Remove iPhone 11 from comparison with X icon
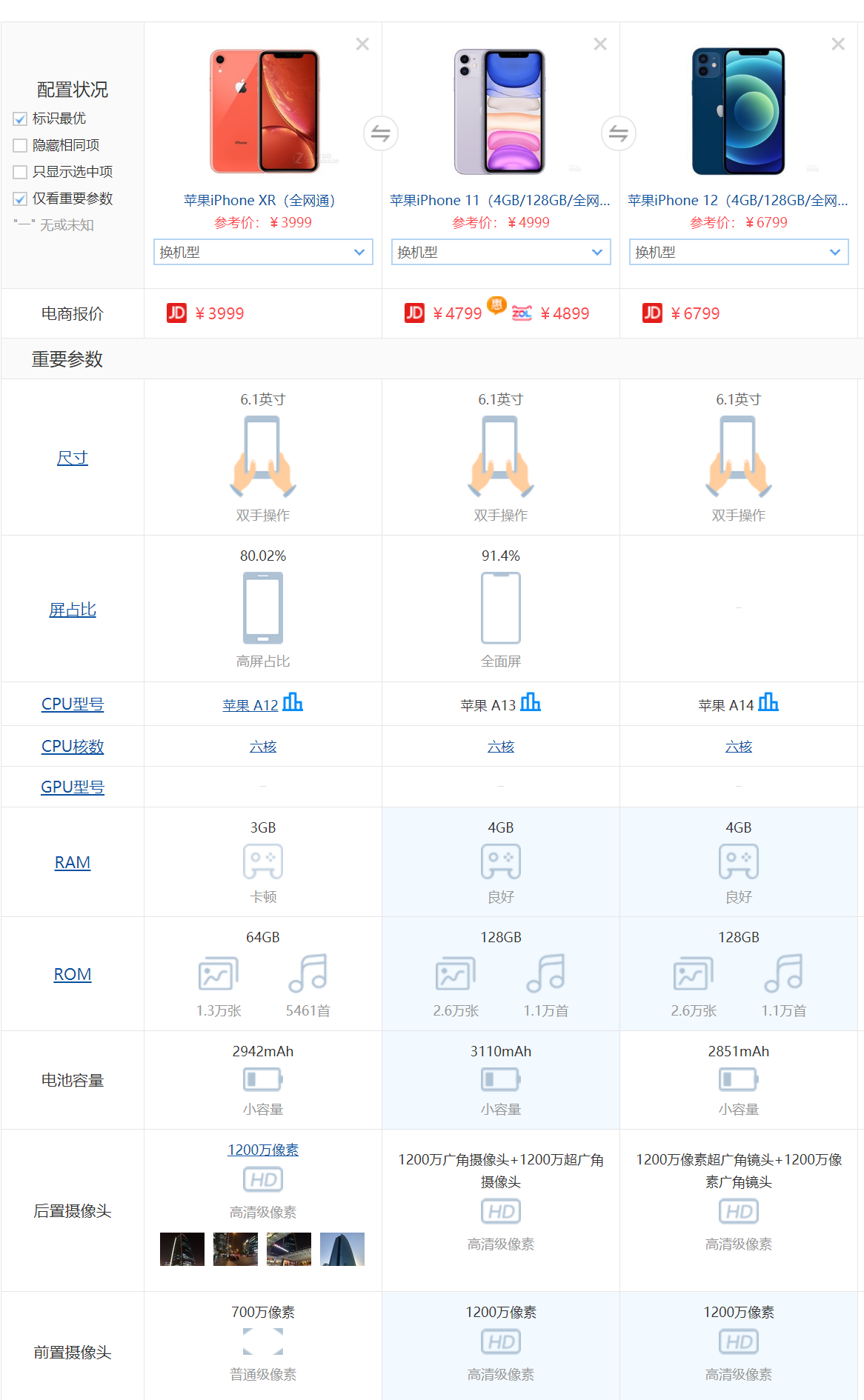 tap(600, 44)
